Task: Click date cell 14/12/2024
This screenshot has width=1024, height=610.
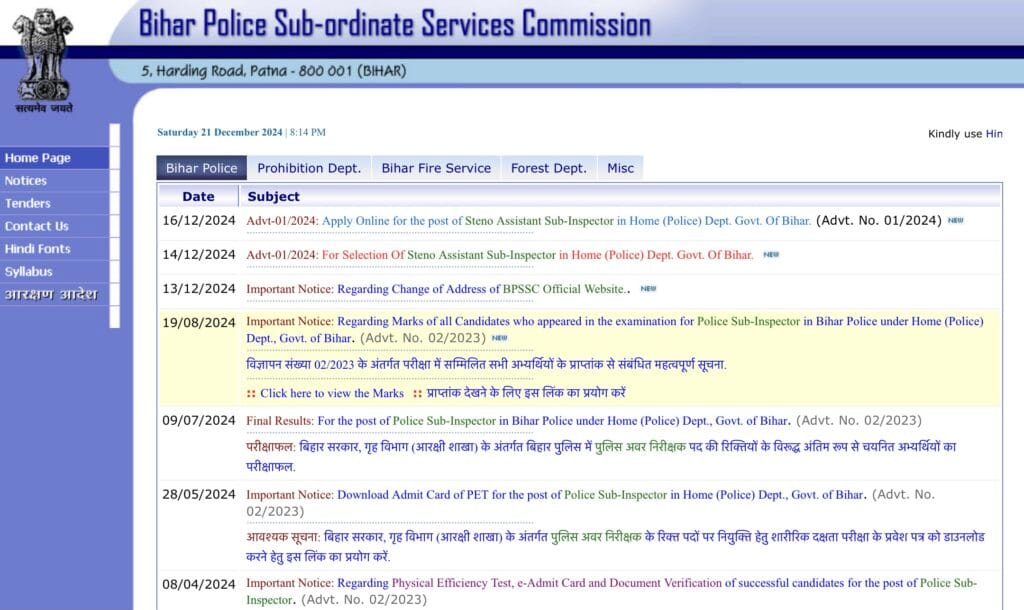Action: pos(199,255)
